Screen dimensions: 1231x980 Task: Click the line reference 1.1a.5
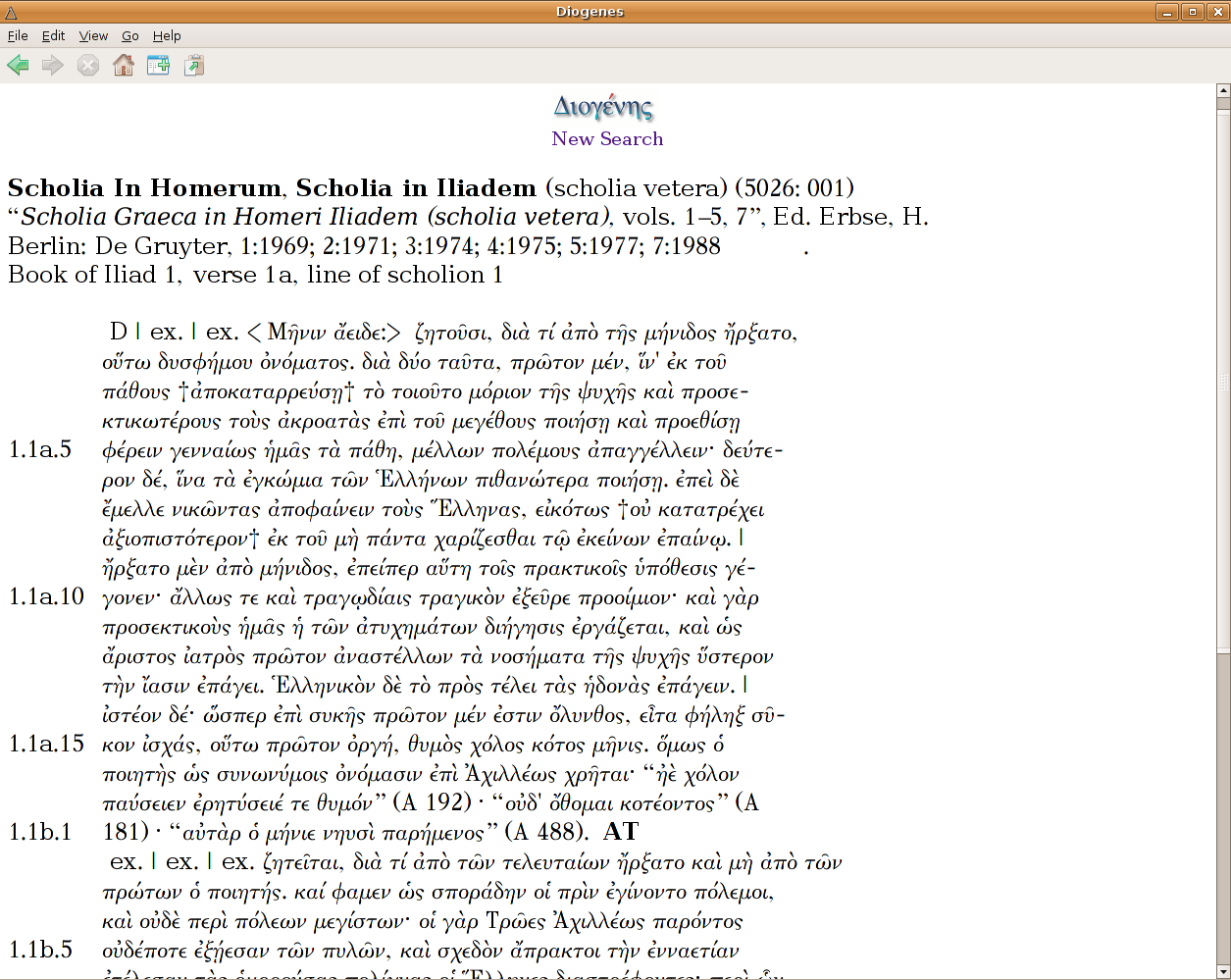40,450
